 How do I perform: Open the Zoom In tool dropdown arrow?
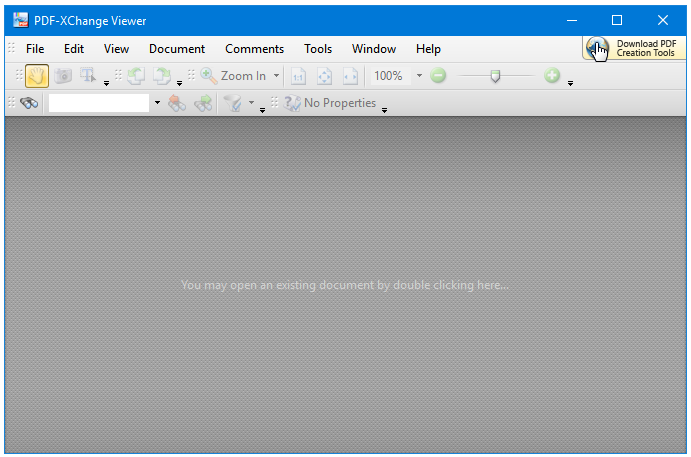click(276, 76)
